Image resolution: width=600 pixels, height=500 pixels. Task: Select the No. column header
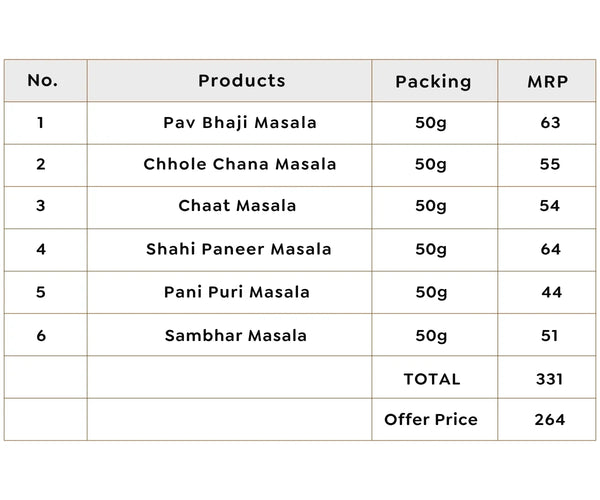pos(42,80)
